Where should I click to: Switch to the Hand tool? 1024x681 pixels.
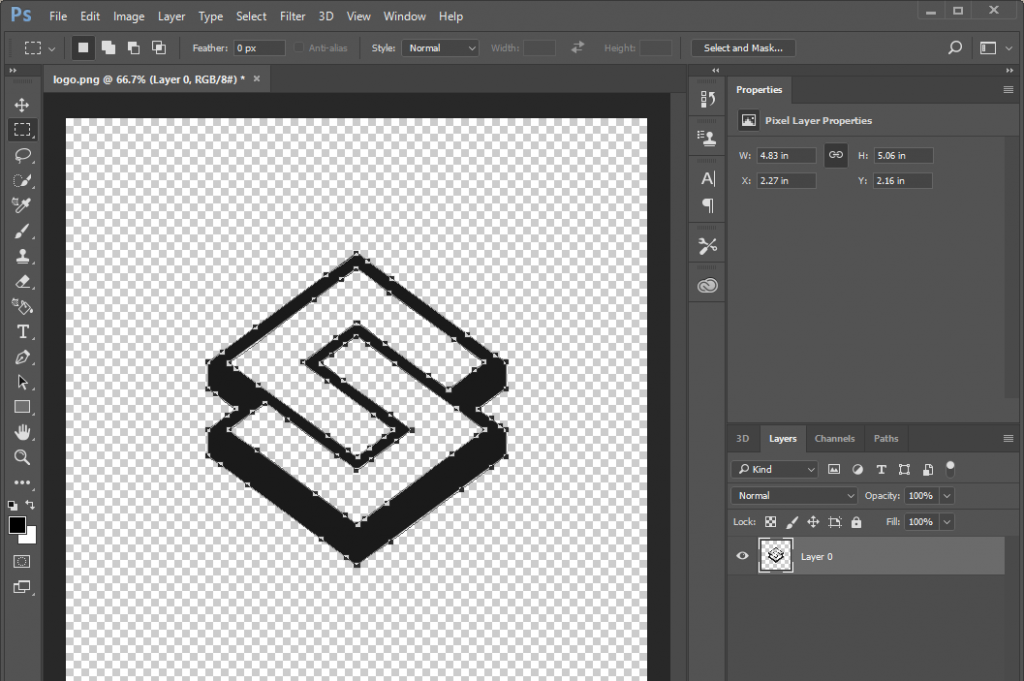click(22, 432)
